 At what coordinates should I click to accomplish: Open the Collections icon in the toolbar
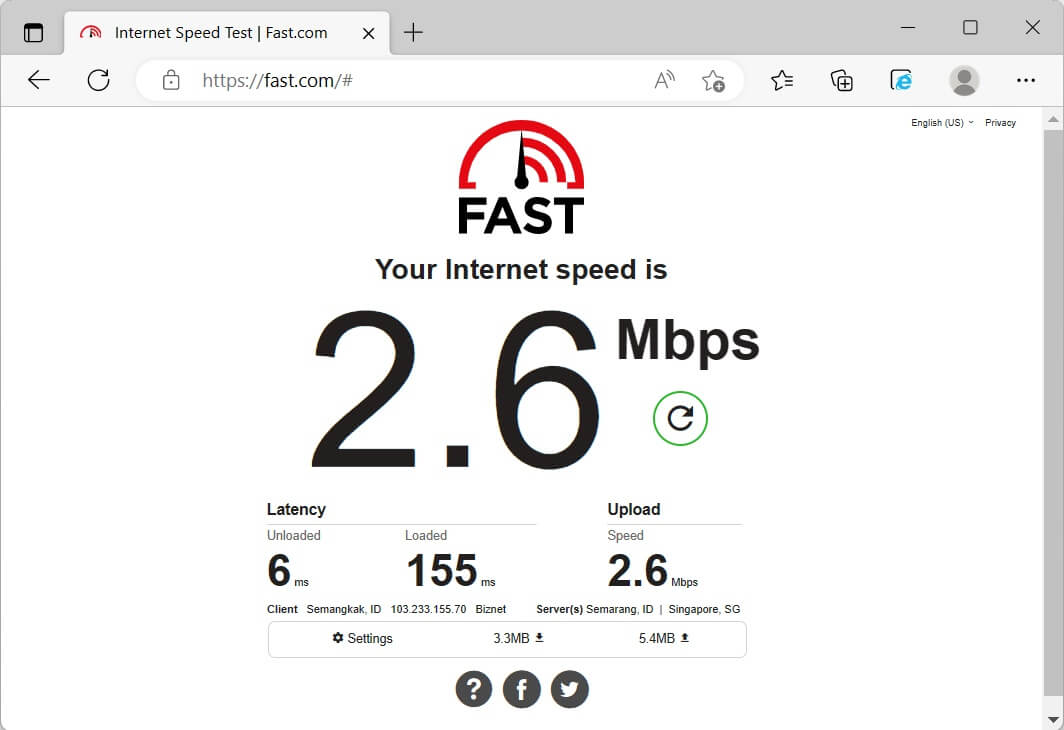[841, 81]
